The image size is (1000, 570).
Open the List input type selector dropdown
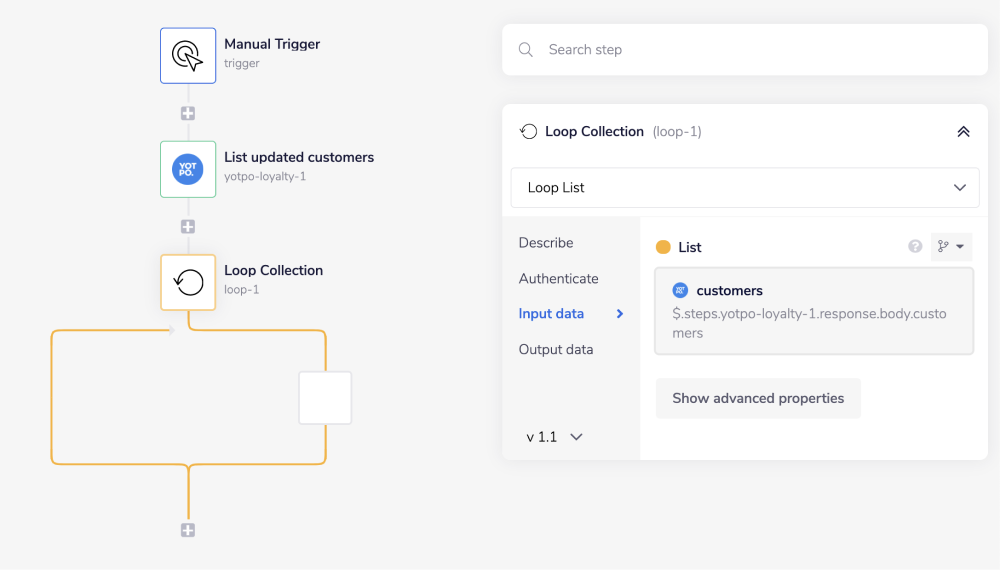951,247
